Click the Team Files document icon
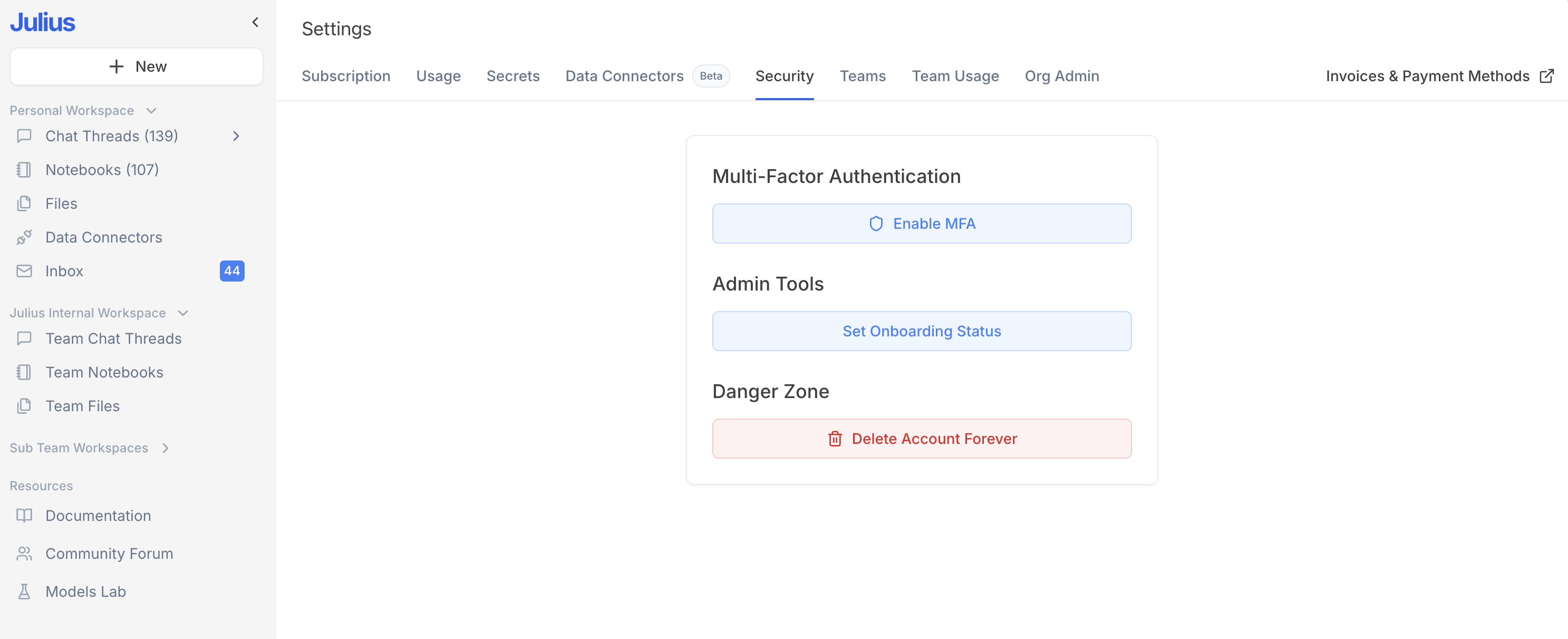1568x639 pixels. pyautogui.click(x=24, y=406)
